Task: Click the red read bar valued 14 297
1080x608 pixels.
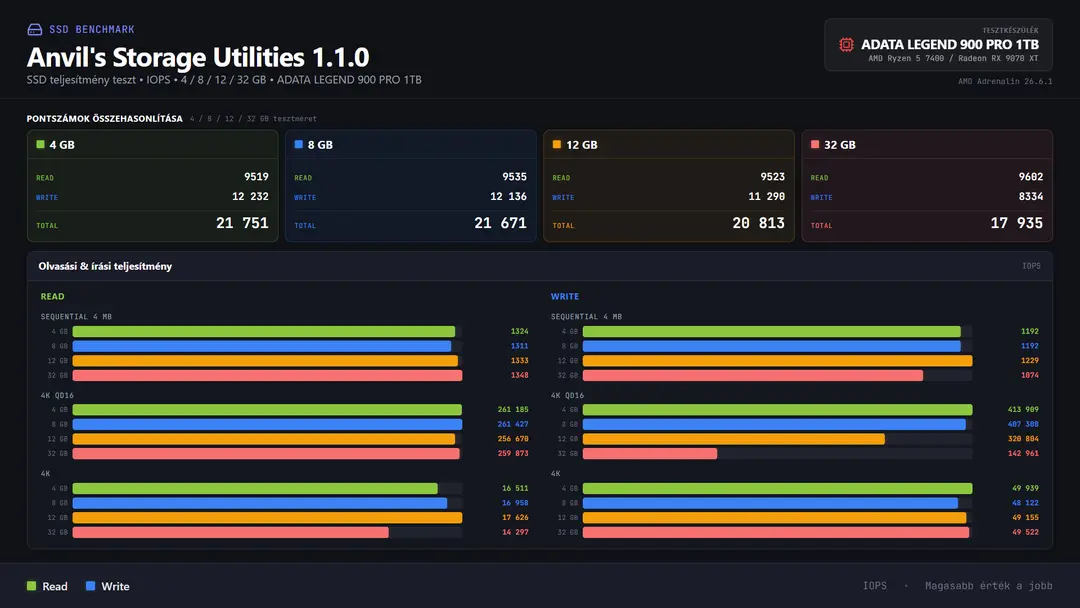Action: coord(231,532)
